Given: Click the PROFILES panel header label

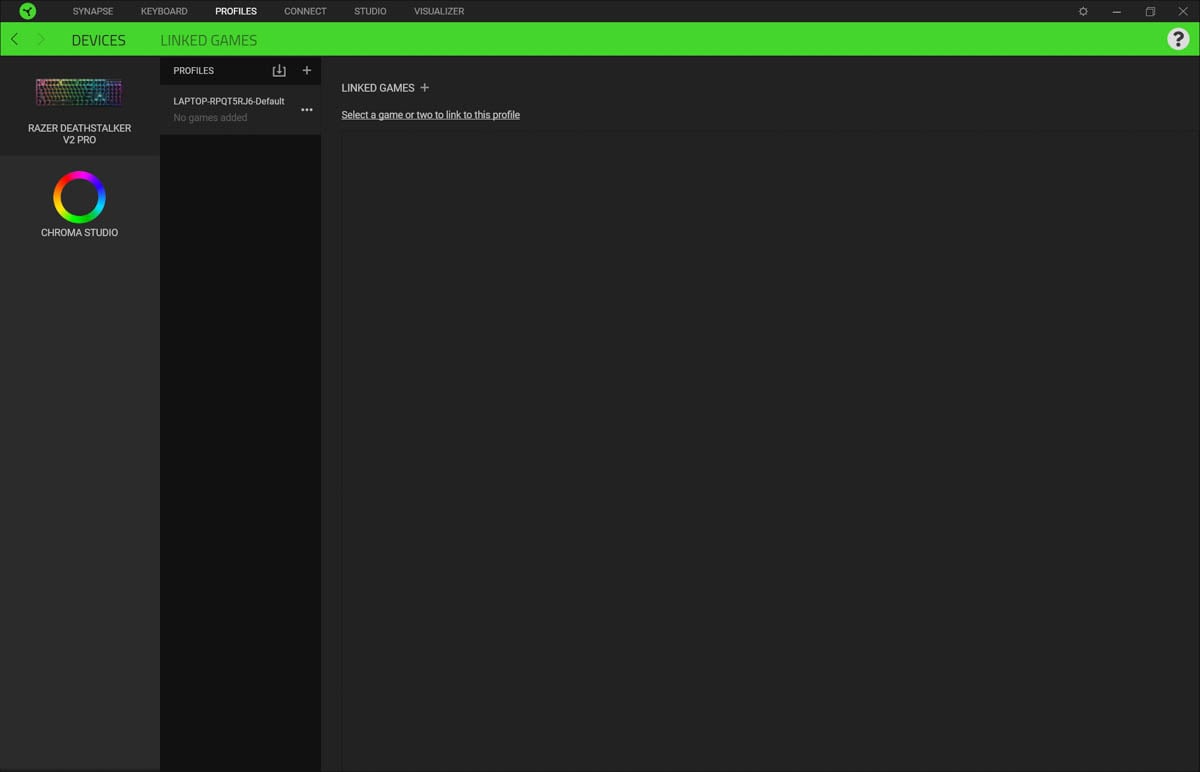Looking at the screenshot, I should click(x=194, y=71).
